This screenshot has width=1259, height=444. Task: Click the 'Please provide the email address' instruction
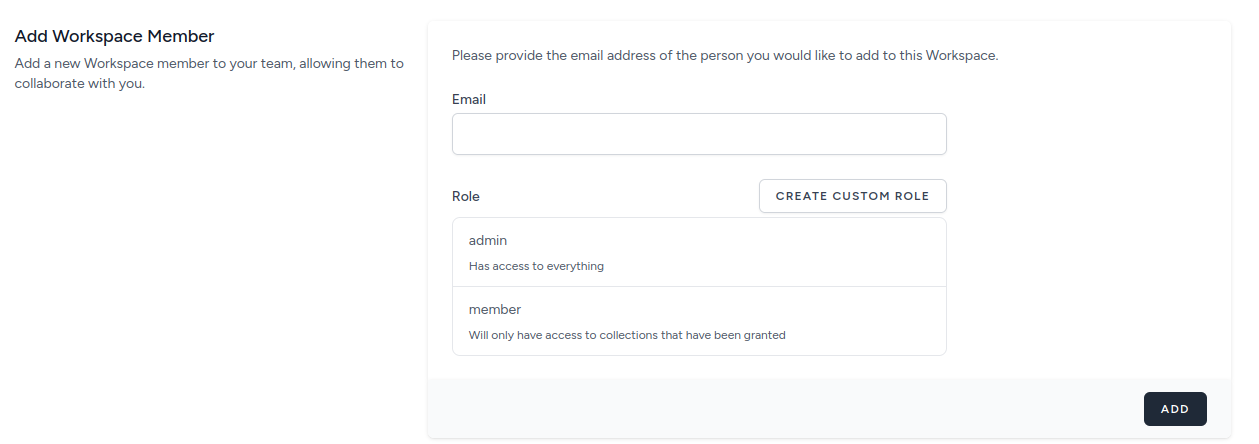(x=725, y=56)
